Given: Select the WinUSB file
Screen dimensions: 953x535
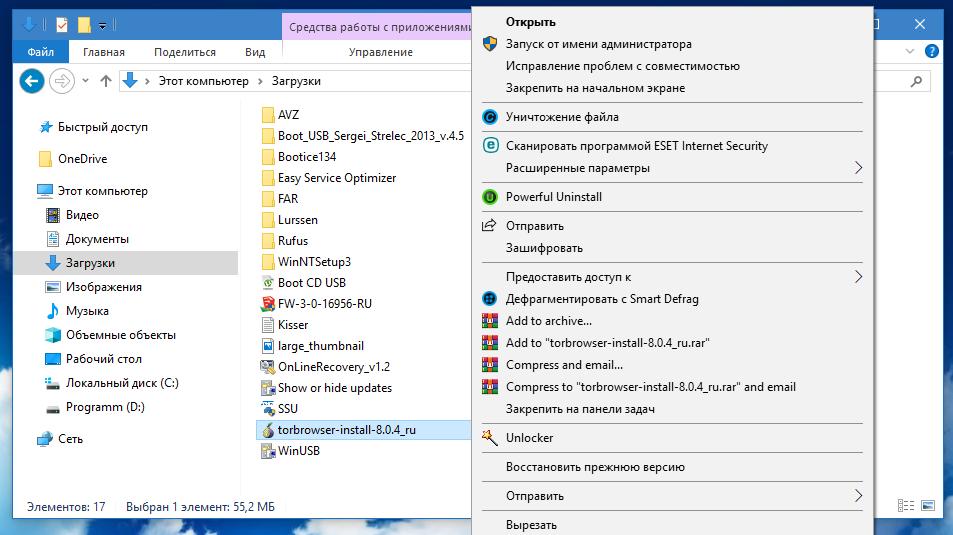Looking at the screenshot, I should pyautogui.click(x=298, y=450).
